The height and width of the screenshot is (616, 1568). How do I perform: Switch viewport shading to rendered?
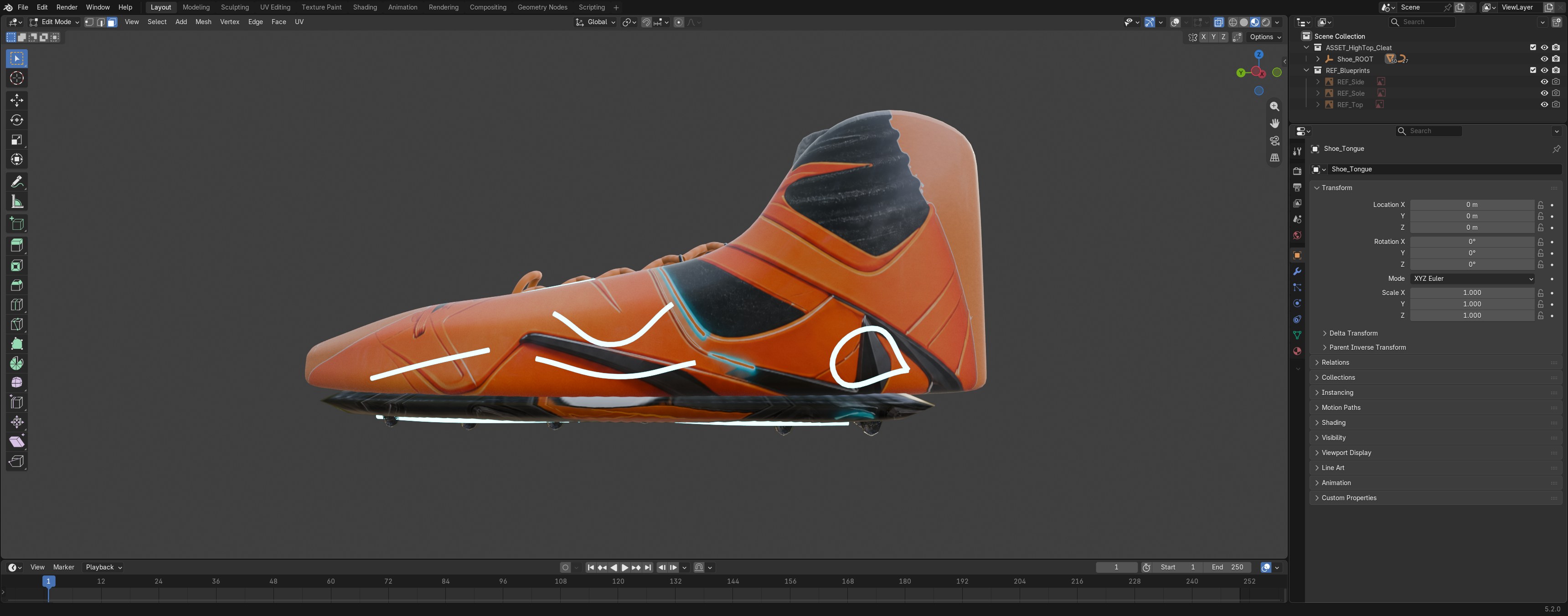1266,22
